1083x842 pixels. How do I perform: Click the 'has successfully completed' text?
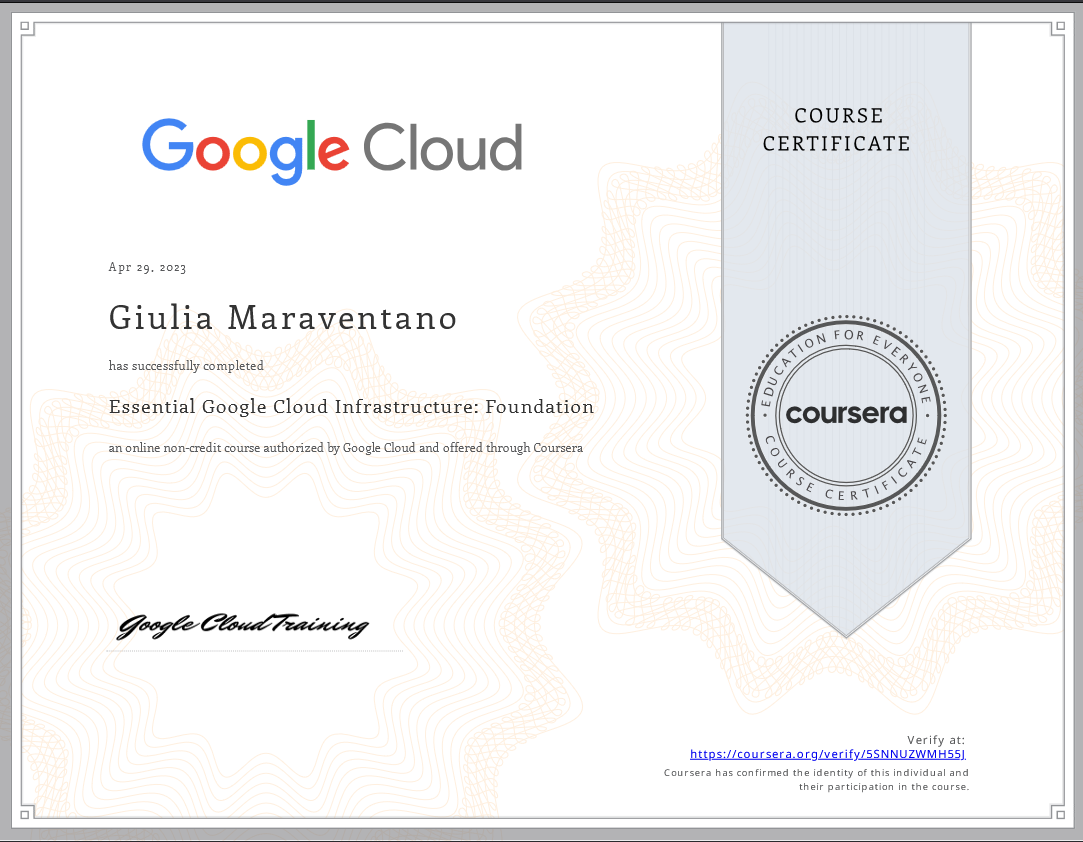[186, 366]
